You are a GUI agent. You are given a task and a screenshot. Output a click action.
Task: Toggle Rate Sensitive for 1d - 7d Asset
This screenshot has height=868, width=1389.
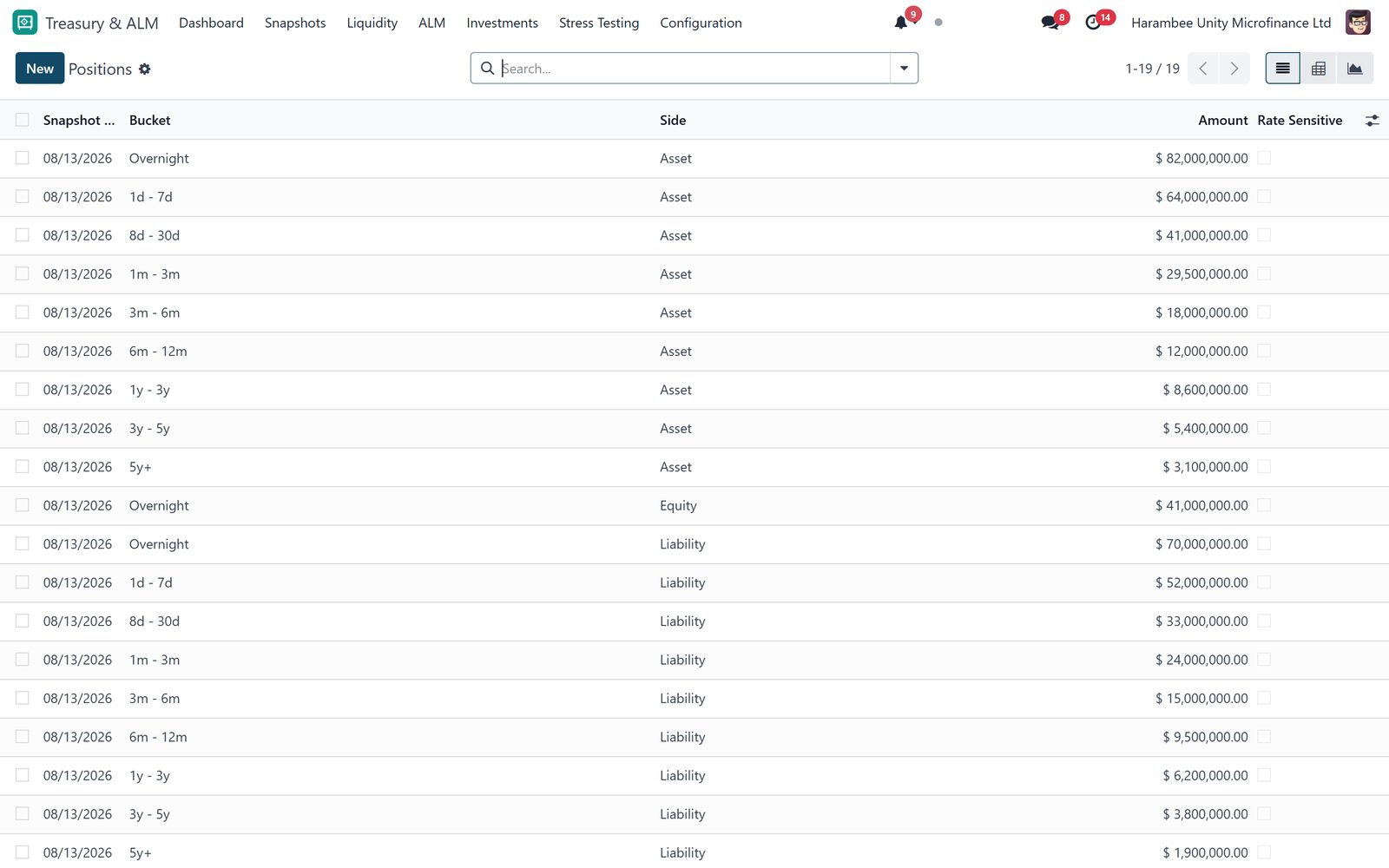[1264, 196]
